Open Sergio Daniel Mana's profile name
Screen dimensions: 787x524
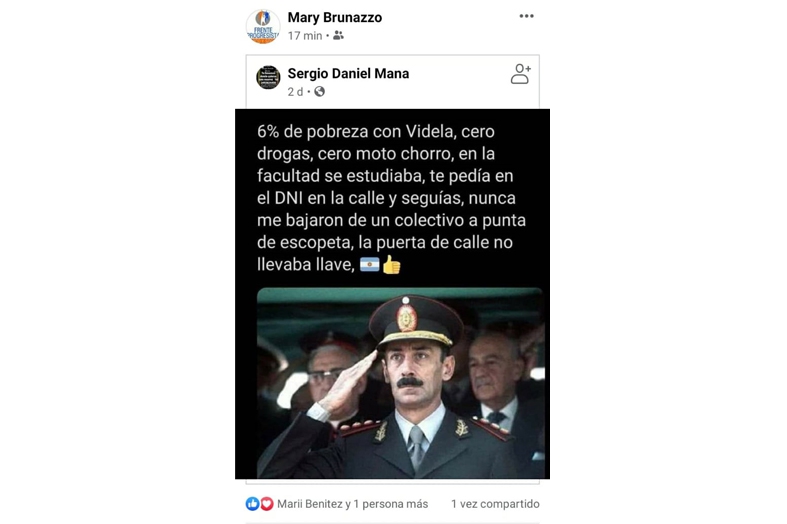point(348,74)
